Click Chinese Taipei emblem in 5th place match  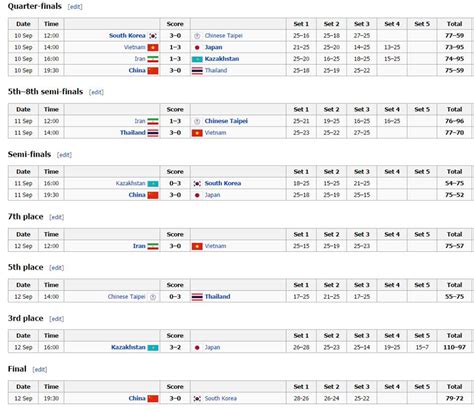pyautogui.click(x=153, y=297)
